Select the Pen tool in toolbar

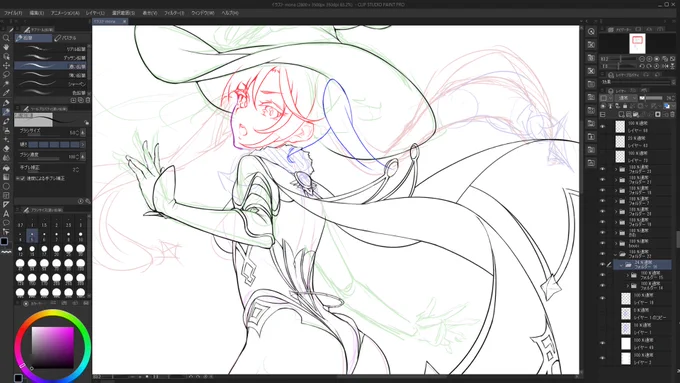(6, 103)
